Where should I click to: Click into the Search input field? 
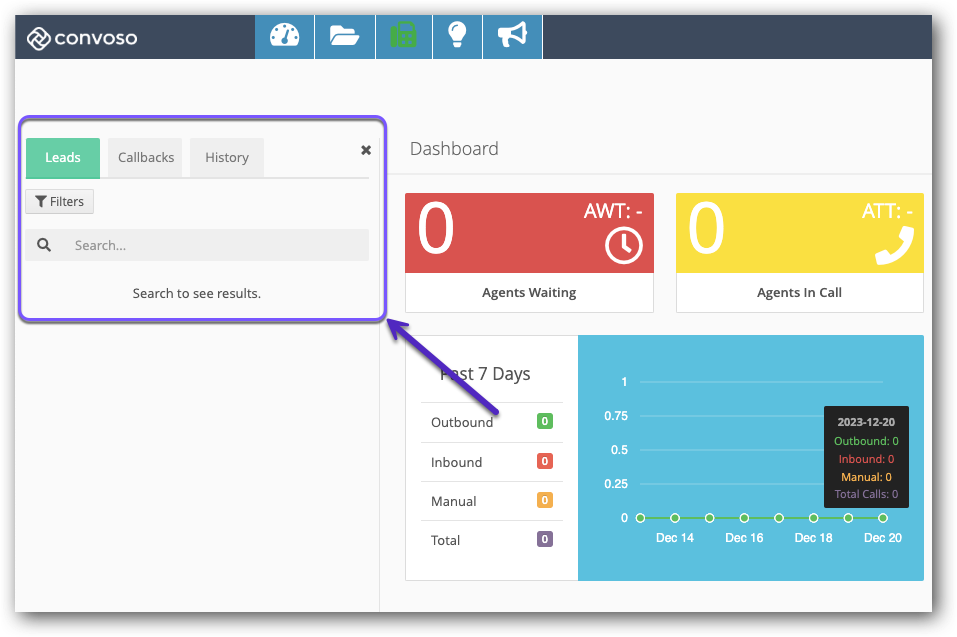215,245
